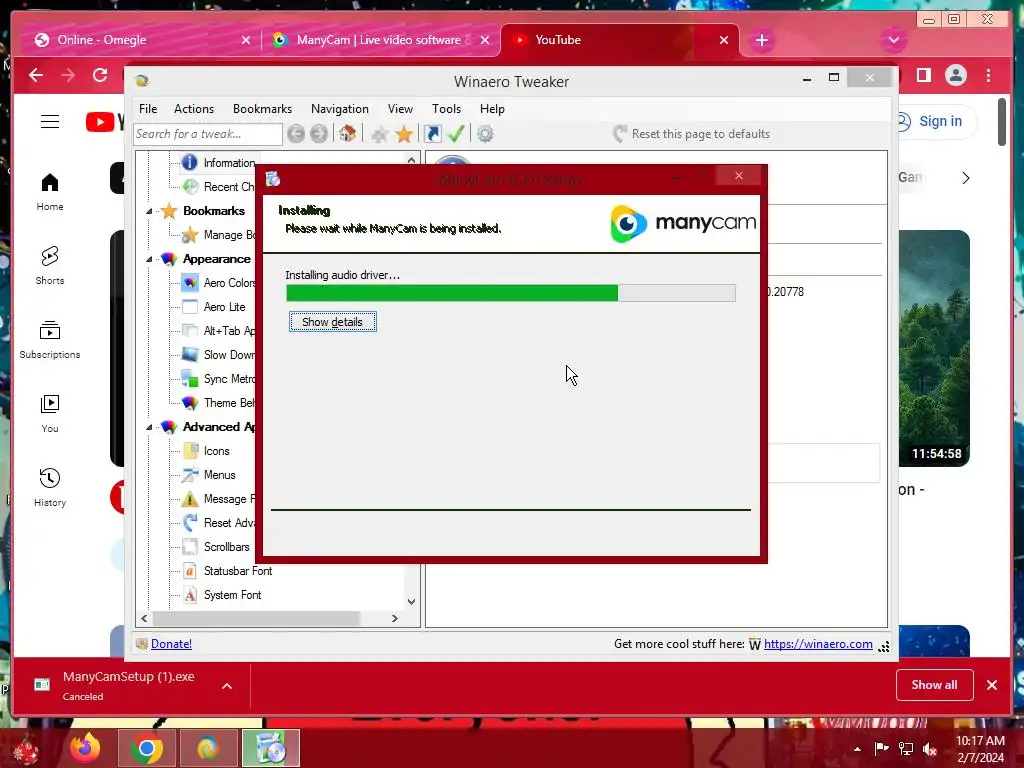This screenshot has width=1024, height=768.
Task: Open Chrome three-dot menu
Action: (989, 76)
